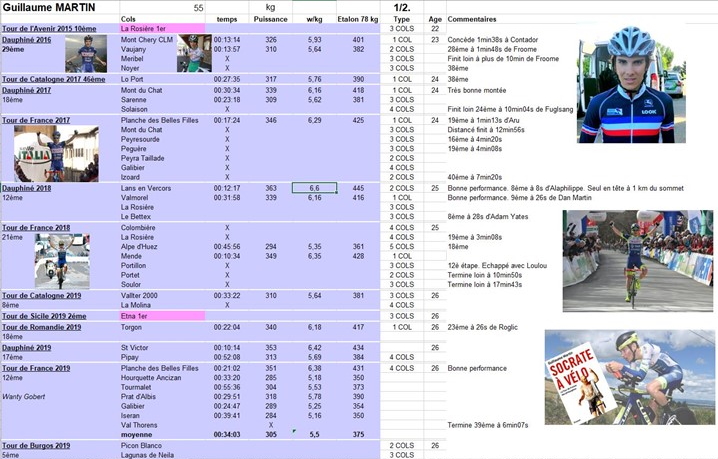Screen dimensions: 718x459
Task: Open the Tour de Burgos 2019 link
Action: point(36,445)
